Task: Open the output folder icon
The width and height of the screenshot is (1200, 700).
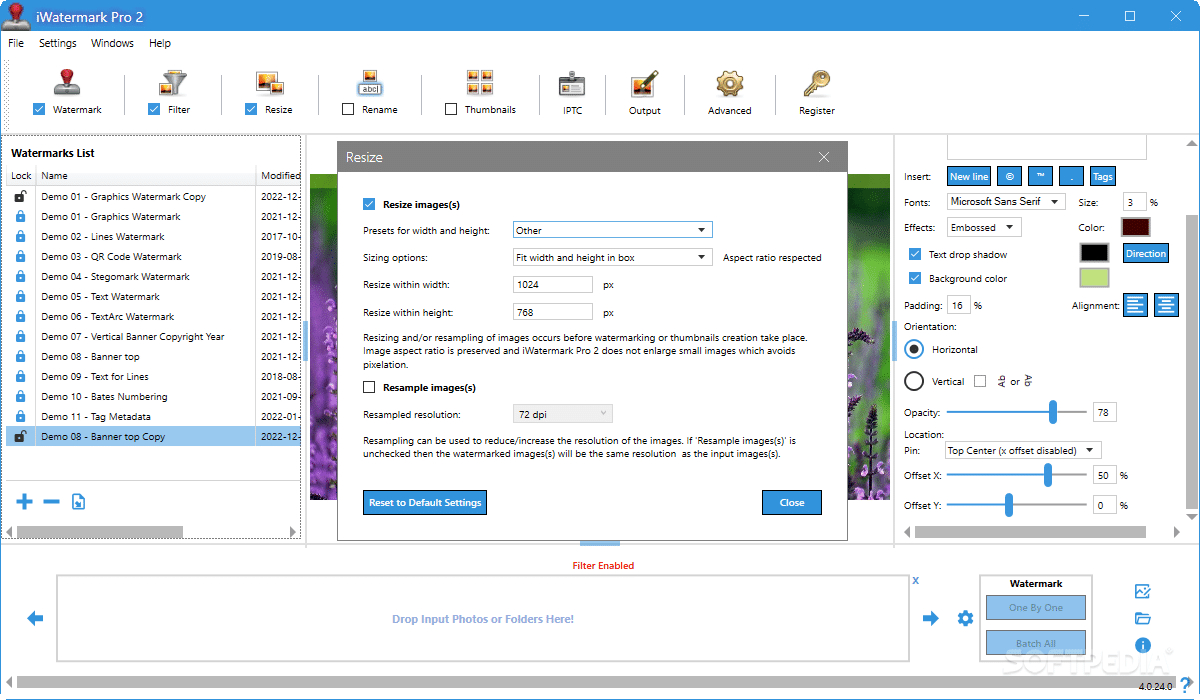Action: [x=1143, y=619]
